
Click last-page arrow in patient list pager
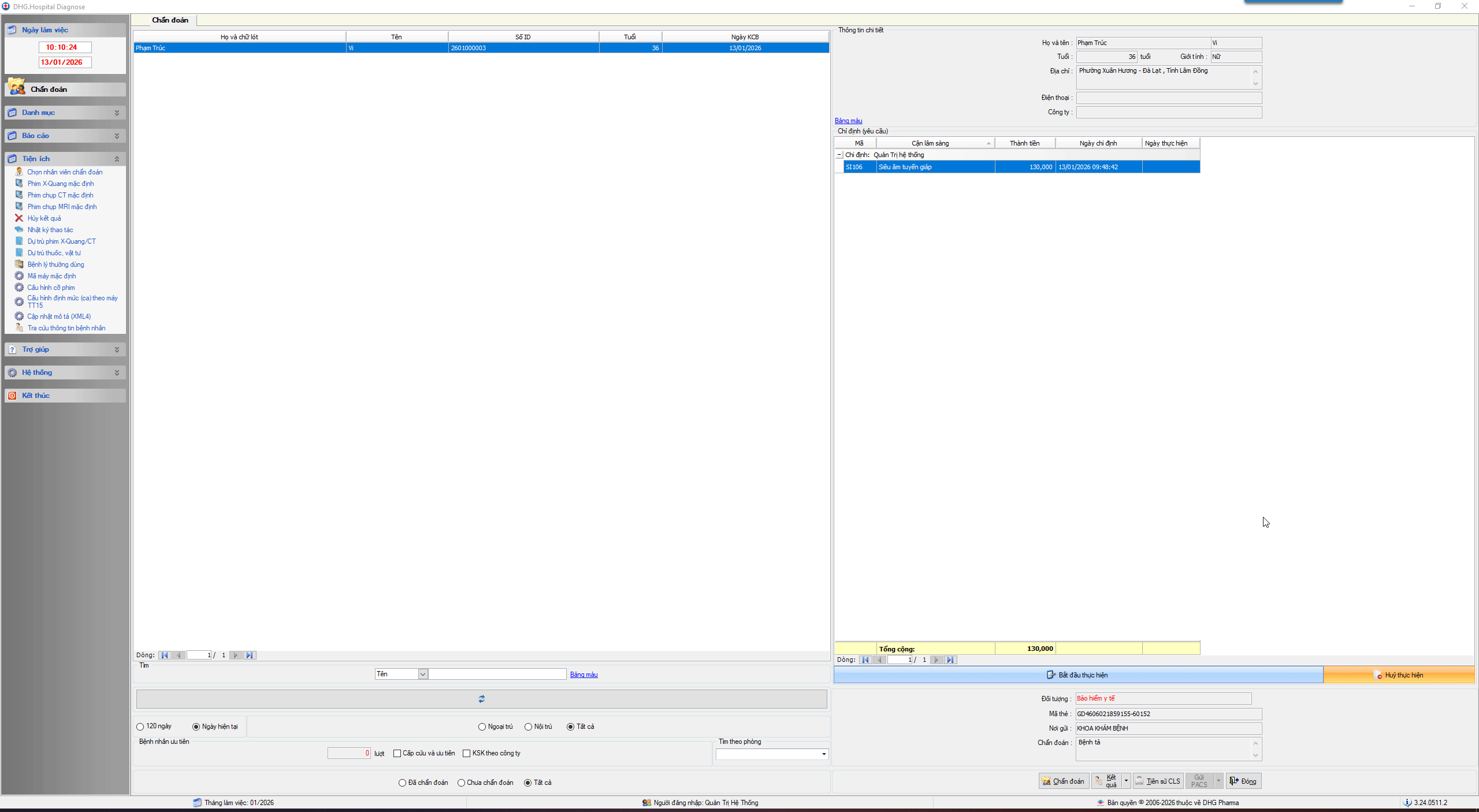[x=250, y=655]
